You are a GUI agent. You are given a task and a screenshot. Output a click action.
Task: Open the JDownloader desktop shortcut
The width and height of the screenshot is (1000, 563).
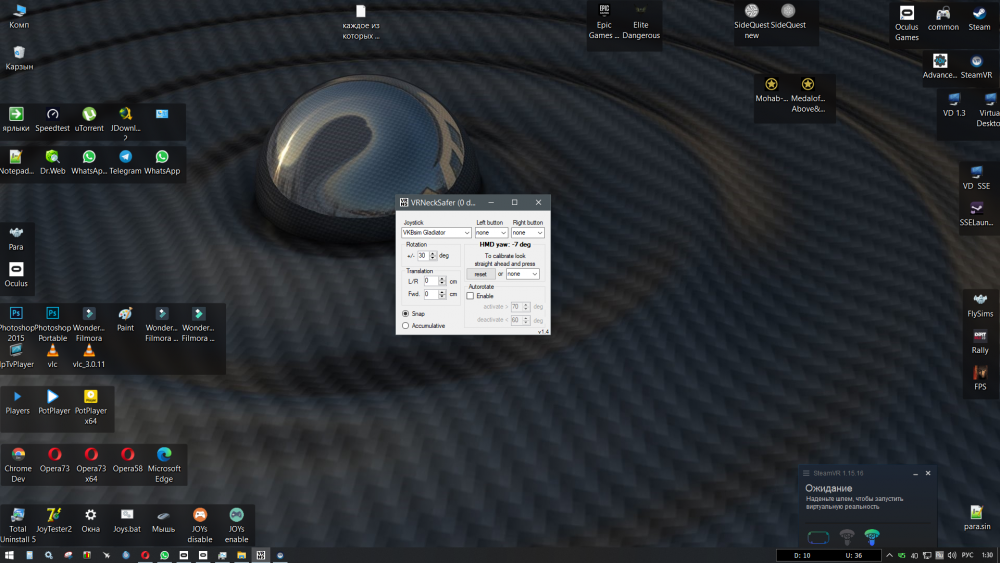tap(125, 124)
